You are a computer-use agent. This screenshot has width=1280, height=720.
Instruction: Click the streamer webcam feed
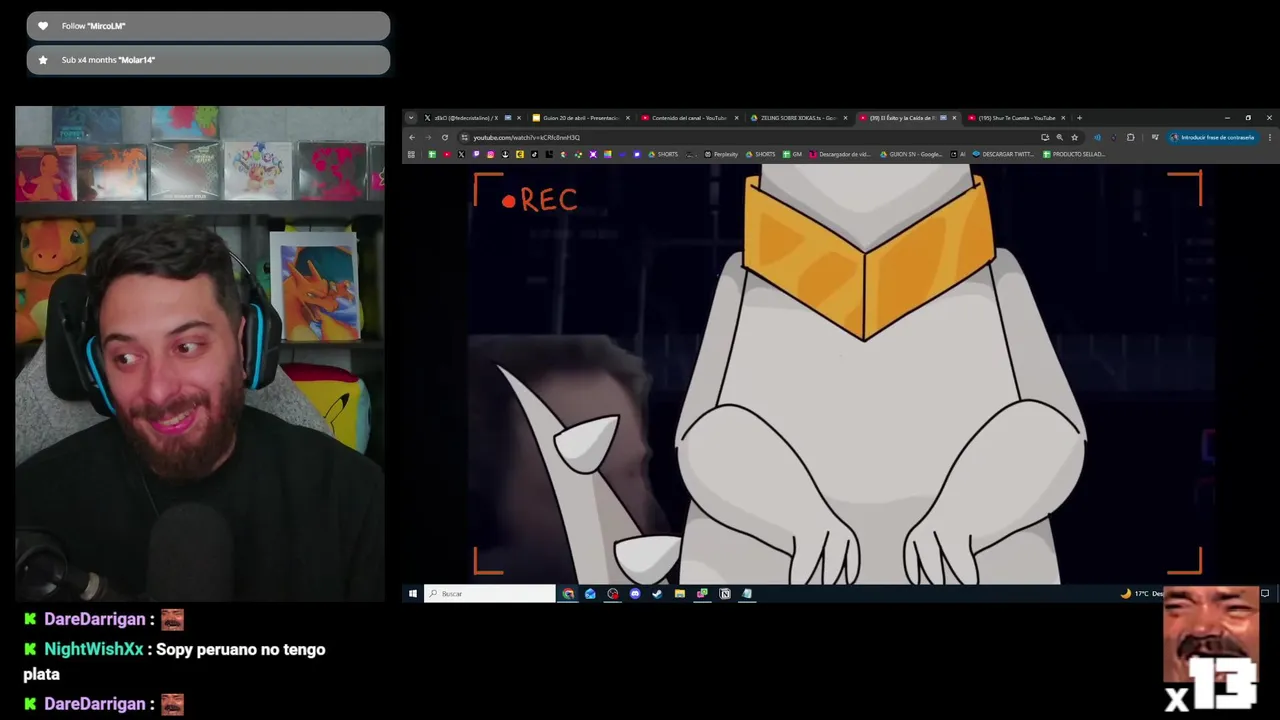200,354
